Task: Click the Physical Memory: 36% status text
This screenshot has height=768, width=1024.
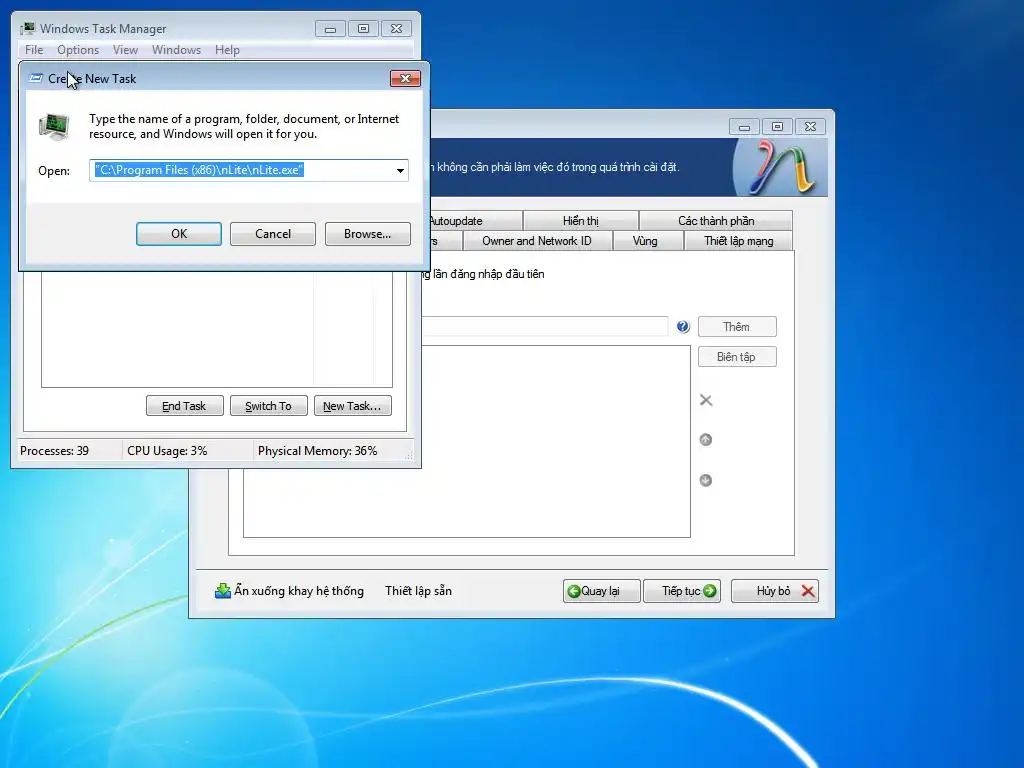Action: point(317,451)
